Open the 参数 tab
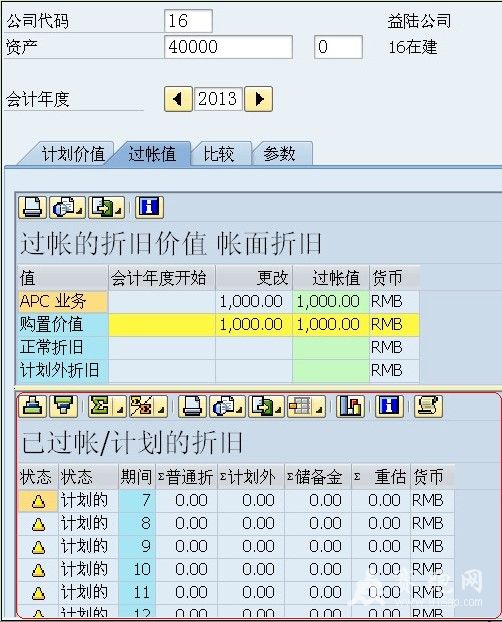The height and width of the screenshot is (622, 502). click(x=279, y=154)
